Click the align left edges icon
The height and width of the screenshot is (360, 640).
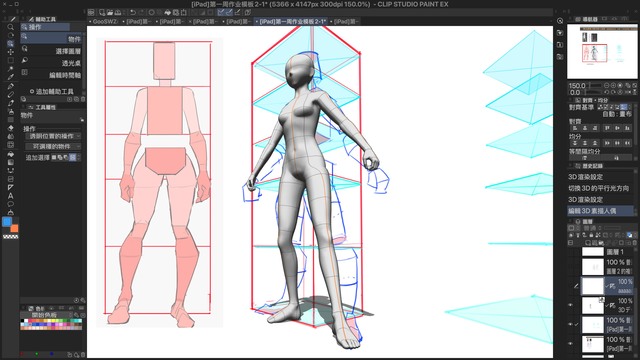(575, 128)
